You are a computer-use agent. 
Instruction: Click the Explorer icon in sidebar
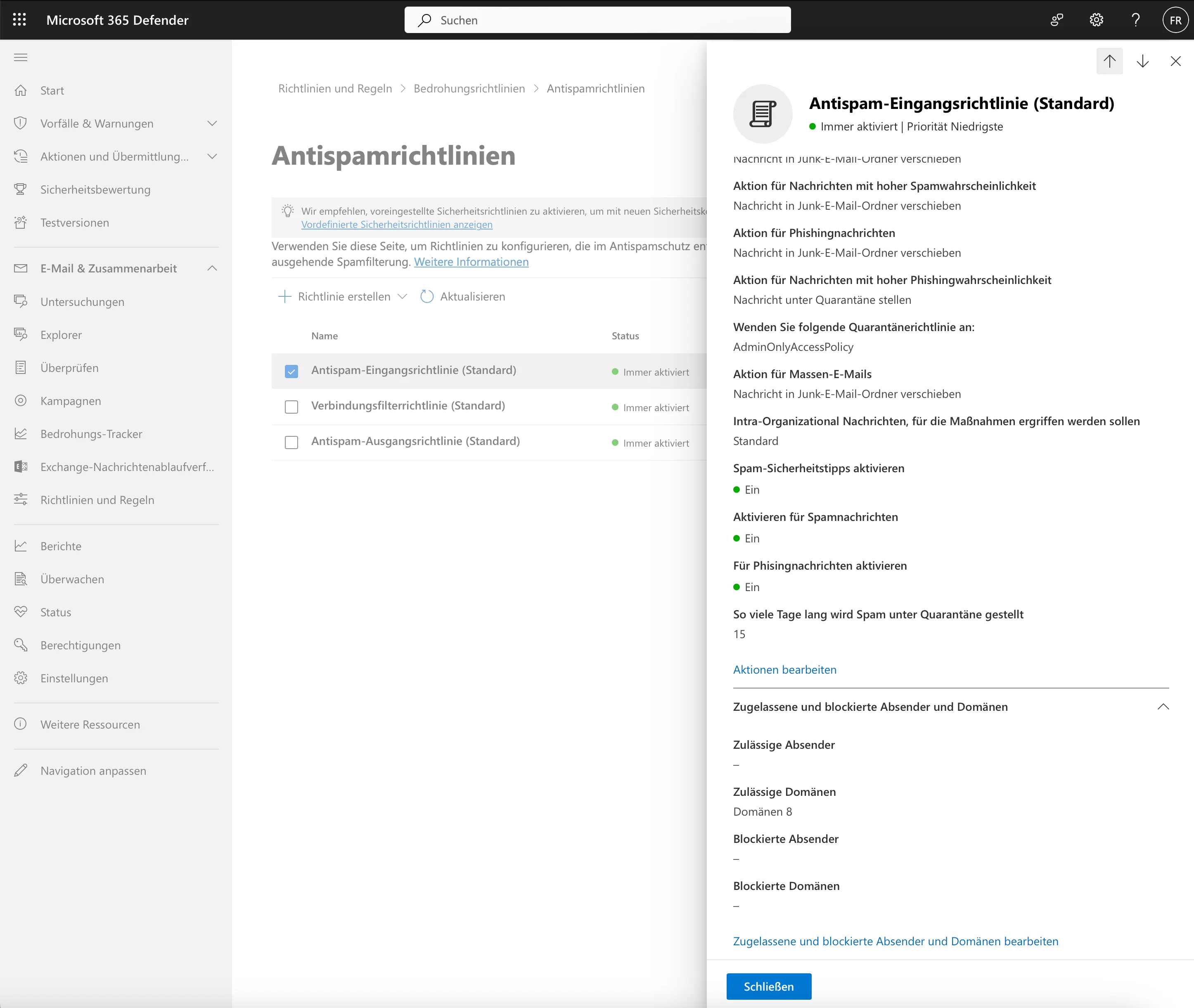pyautogui.click(x=21, y=334)
